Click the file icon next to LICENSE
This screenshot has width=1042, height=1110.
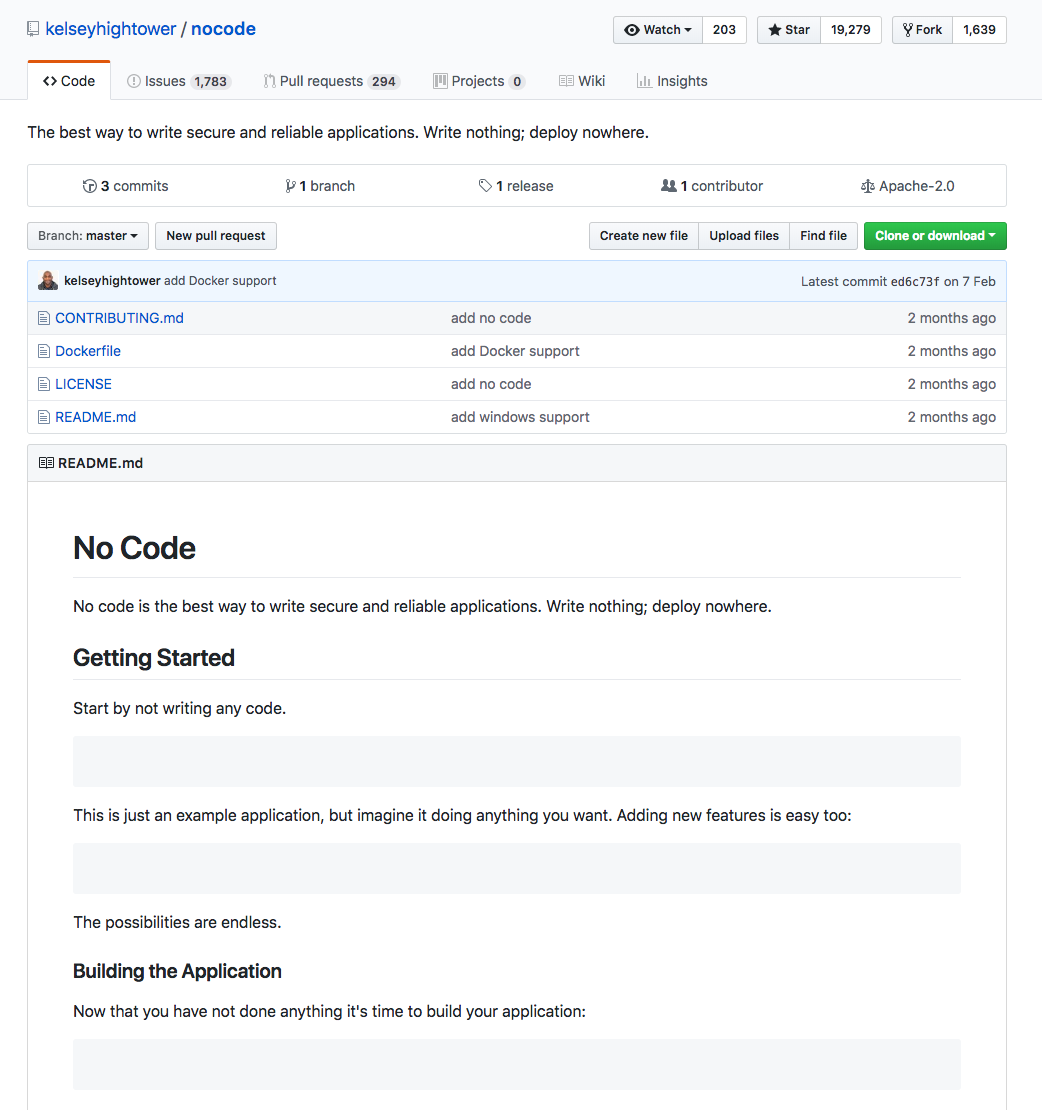[44, 384]
